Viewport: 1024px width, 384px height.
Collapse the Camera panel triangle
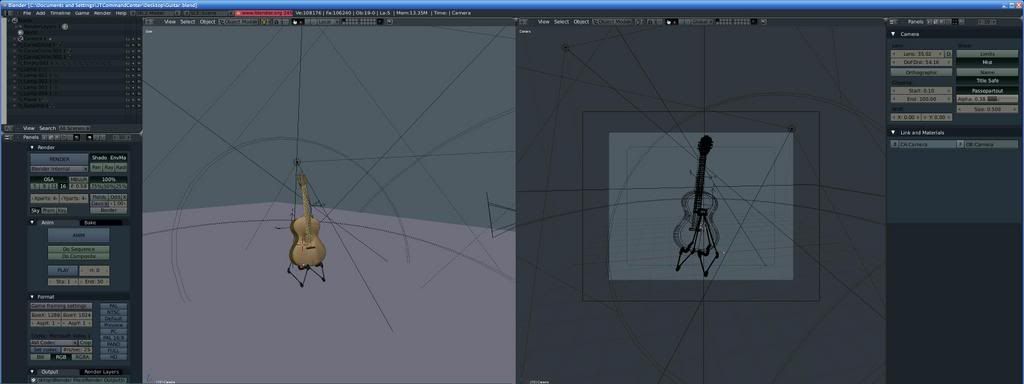coord(893,34)
